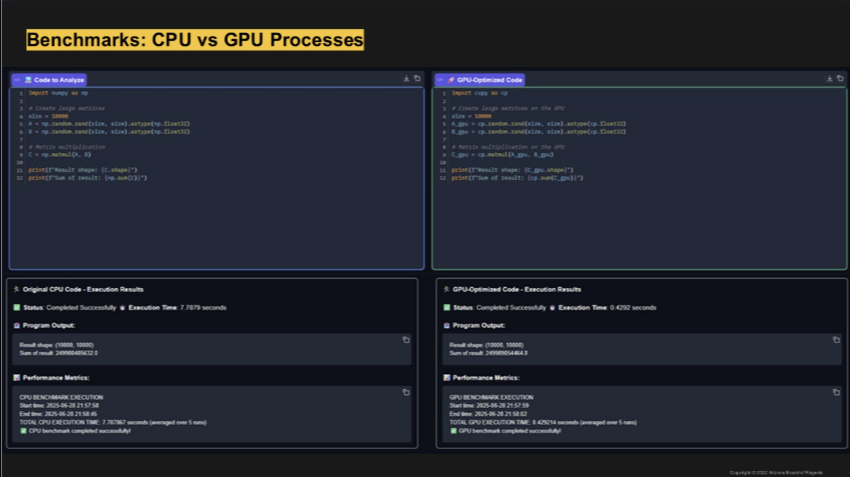The height and width of the screenshot is (477, 850).
Task: Copy the GPU Performance Metrics text
Action: 836,392
